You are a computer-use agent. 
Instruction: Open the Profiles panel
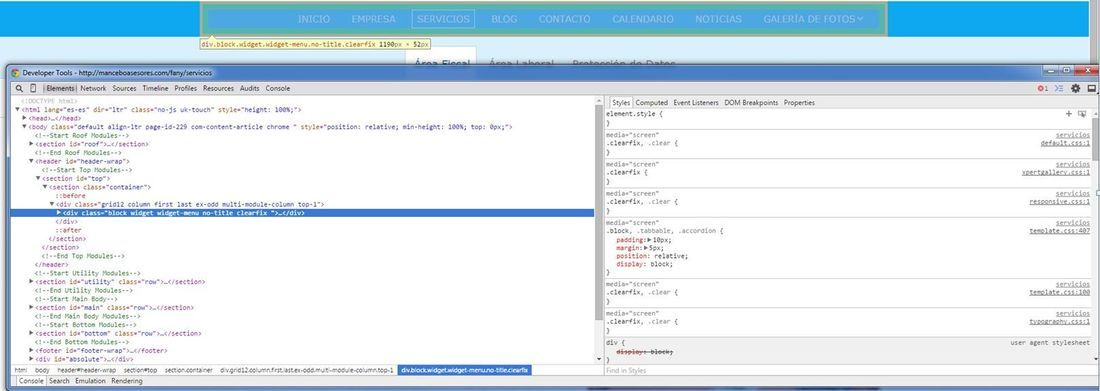click(186, 88)
